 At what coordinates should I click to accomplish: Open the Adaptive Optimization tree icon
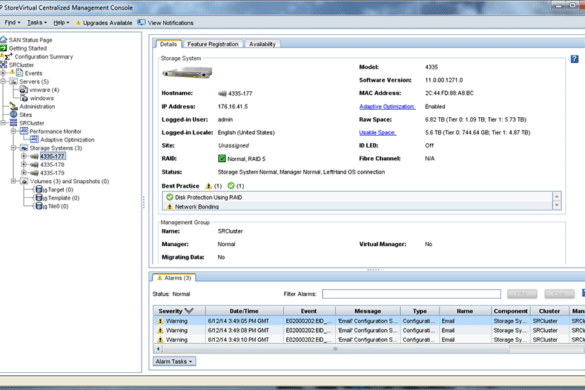pyautogui.click(x=34, y=139)
